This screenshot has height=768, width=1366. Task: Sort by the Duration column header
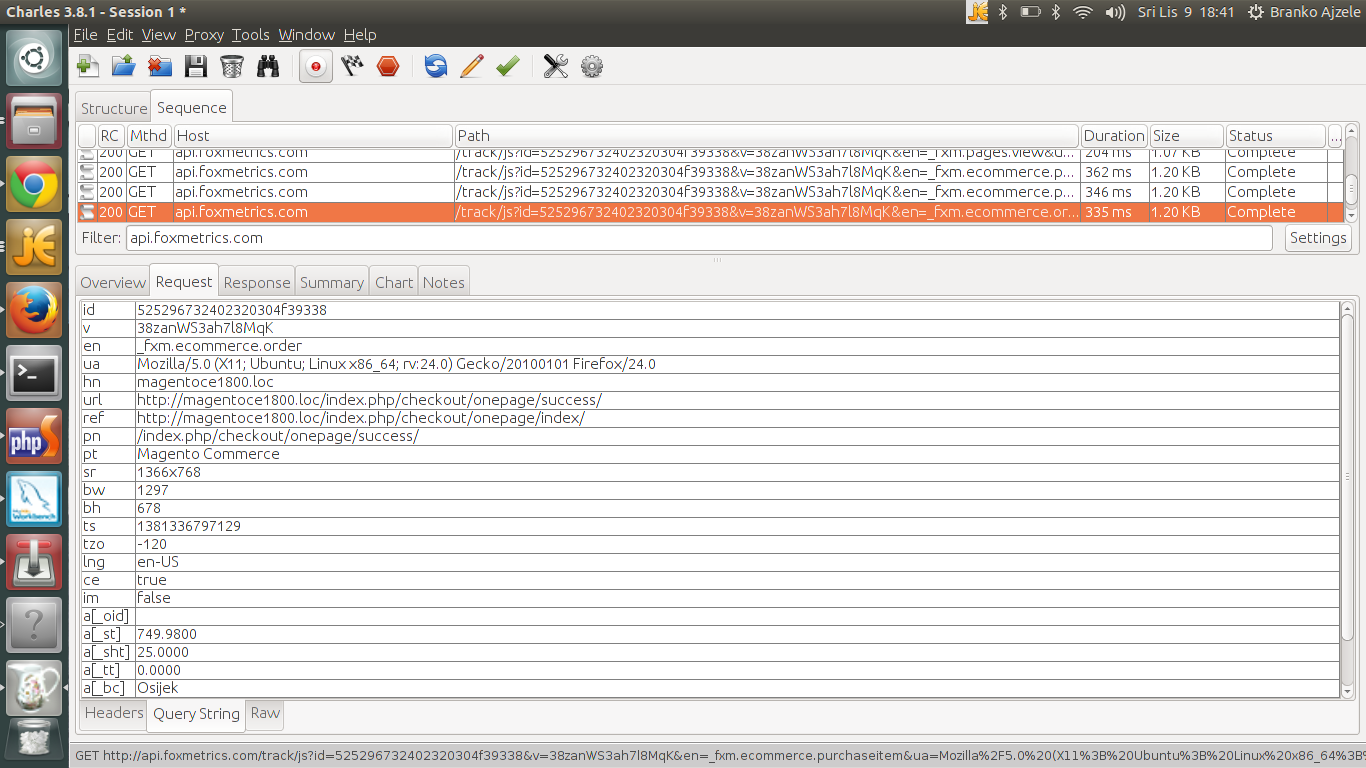click(1114, 136)
